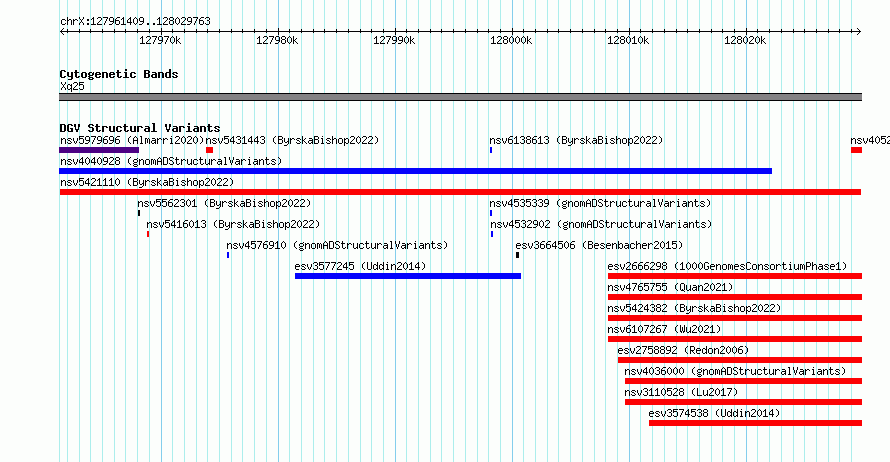Open the nsv6138613 (ByrskaBishop2022) label

(576, 140)
